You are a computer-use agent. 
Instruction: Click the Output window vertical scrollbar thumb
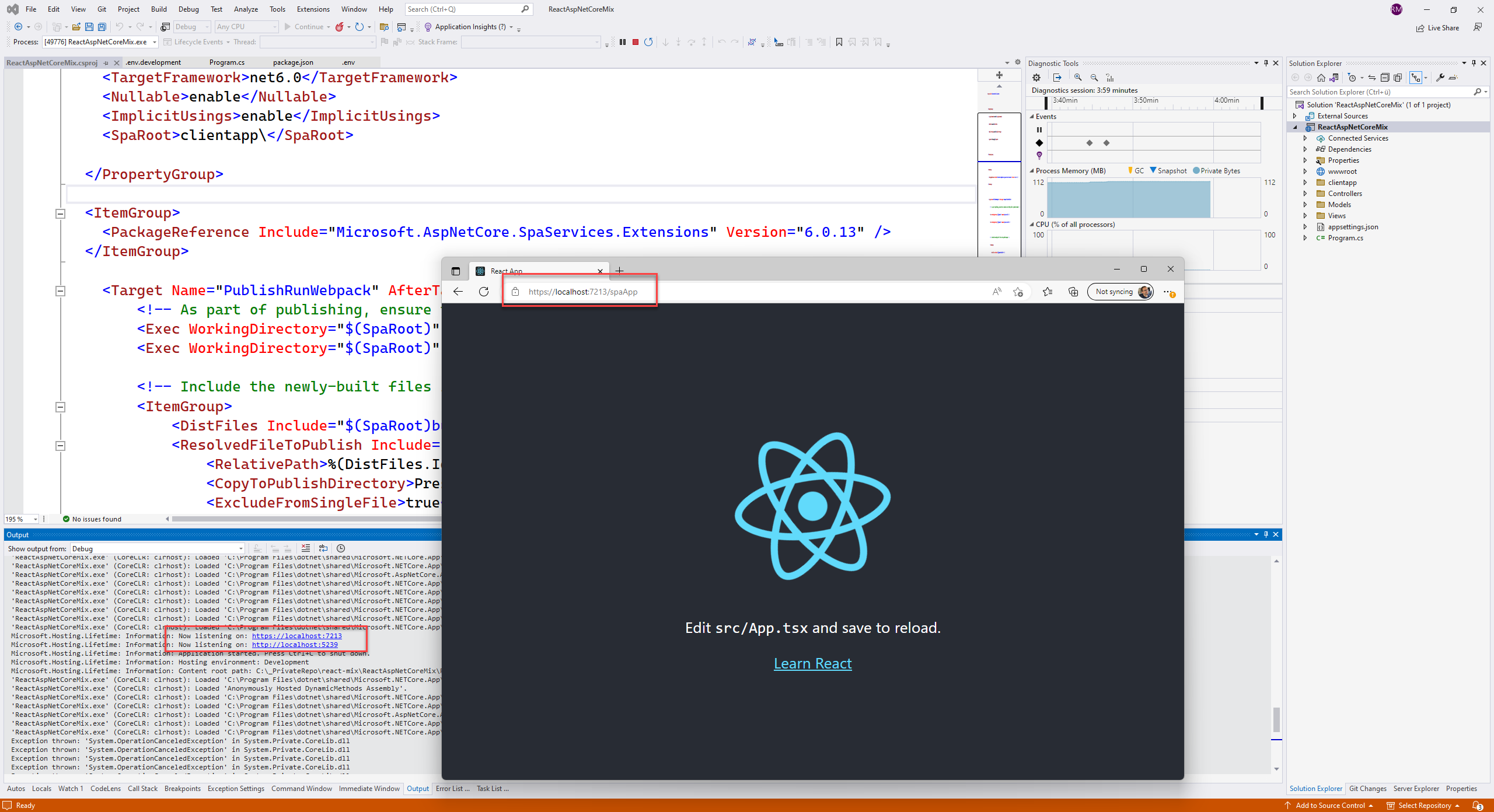1276,719
